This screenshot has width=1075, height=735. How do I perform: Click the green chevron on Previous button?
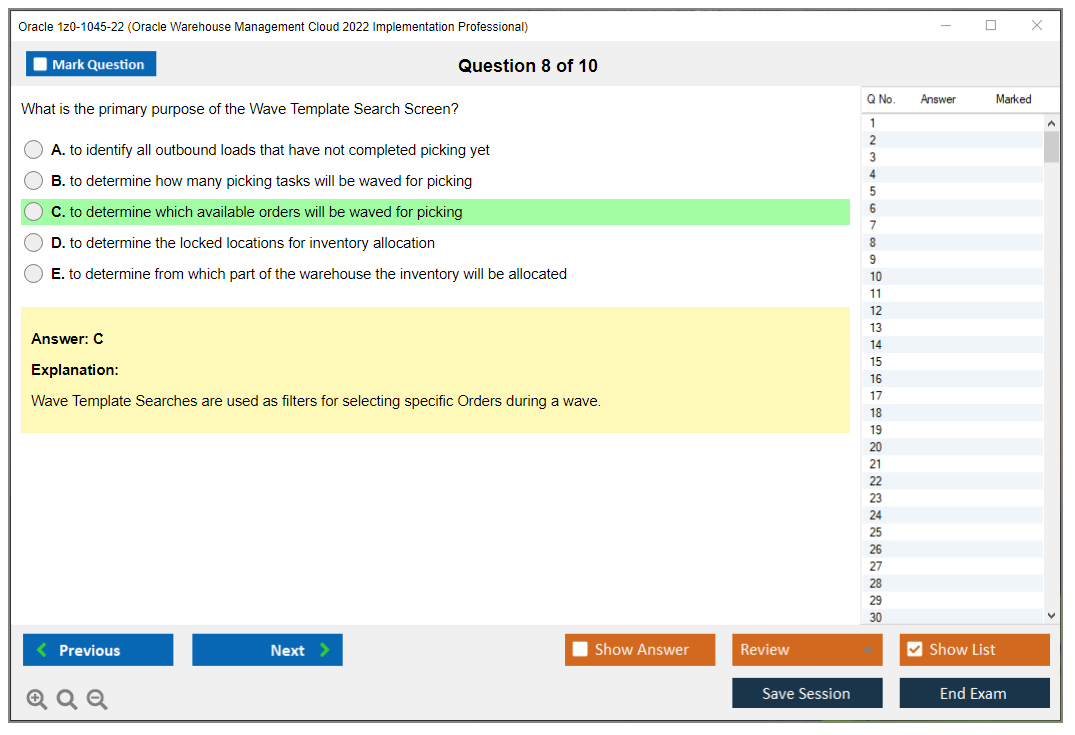(40, 649)
